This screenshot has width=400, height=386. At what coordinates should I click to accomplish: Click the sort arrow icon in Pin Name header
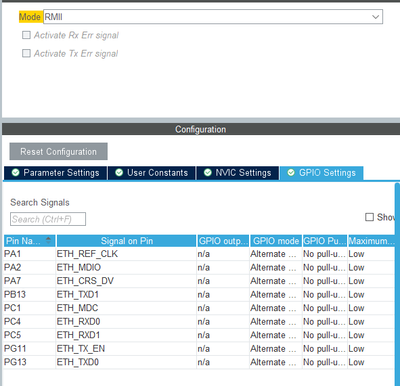coord(49,240)
